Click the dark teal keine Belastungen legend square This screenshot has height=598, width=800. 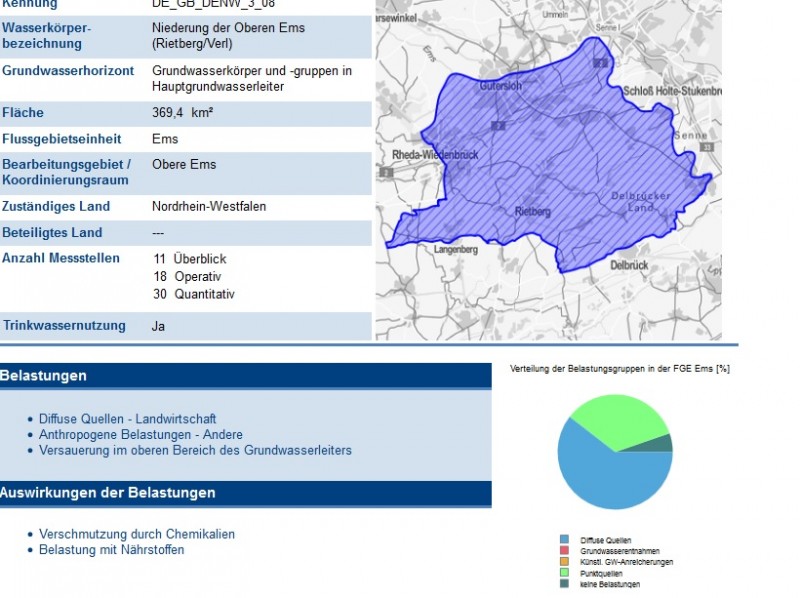tap(564, 584)
